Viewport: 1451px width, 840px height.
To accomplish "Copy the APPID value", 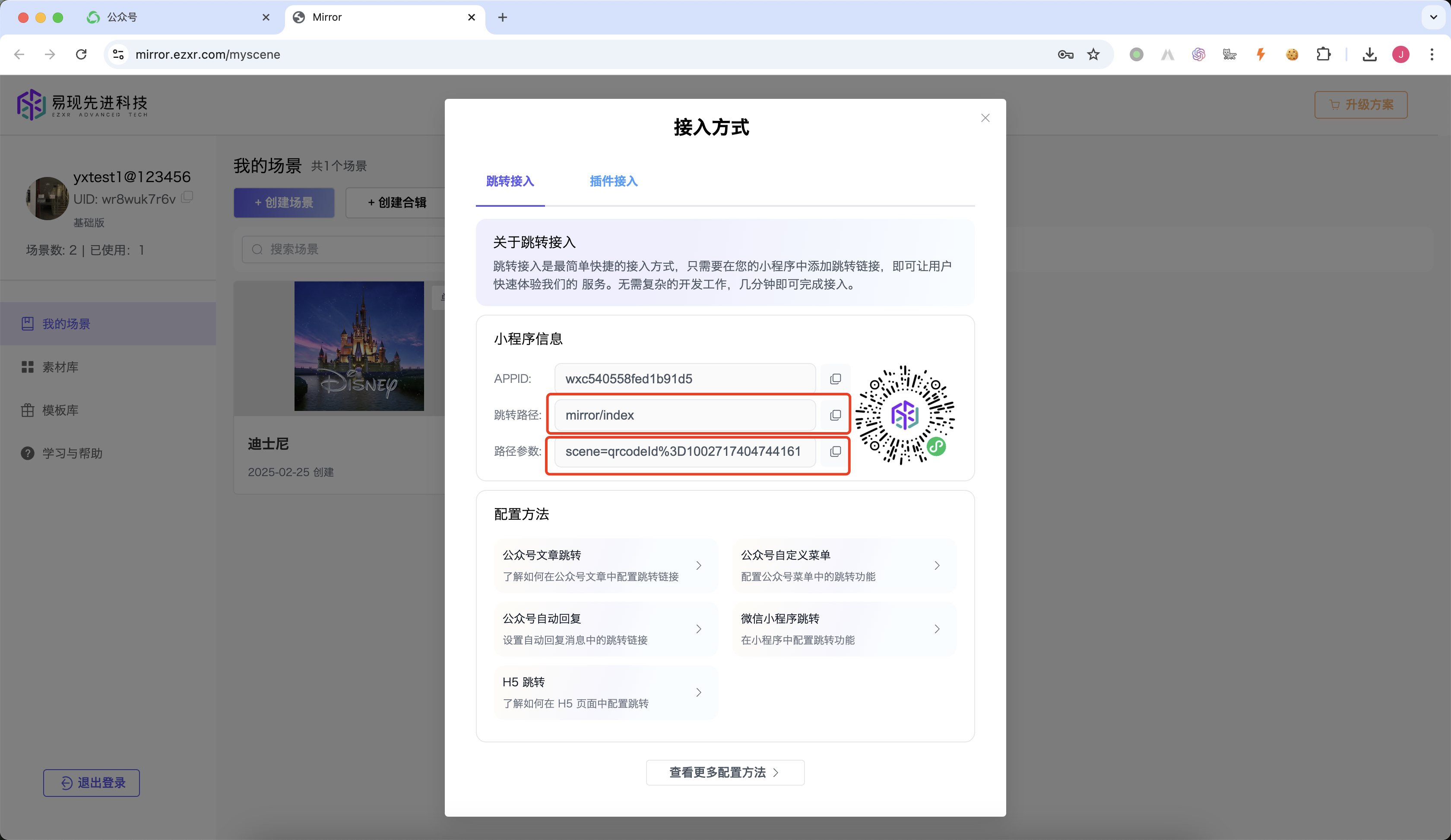I will coord(835,379).
